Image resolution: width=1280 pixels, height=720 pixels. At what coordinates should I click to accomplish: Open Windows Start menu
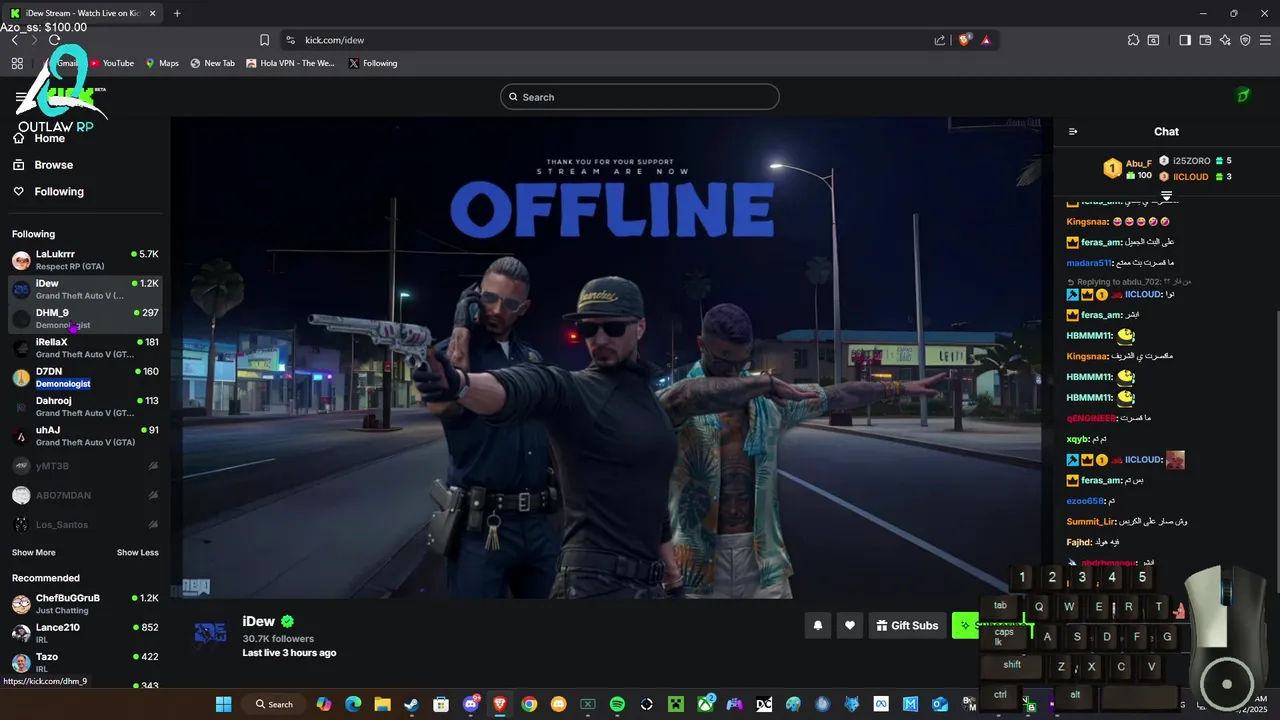coord(223,704)
